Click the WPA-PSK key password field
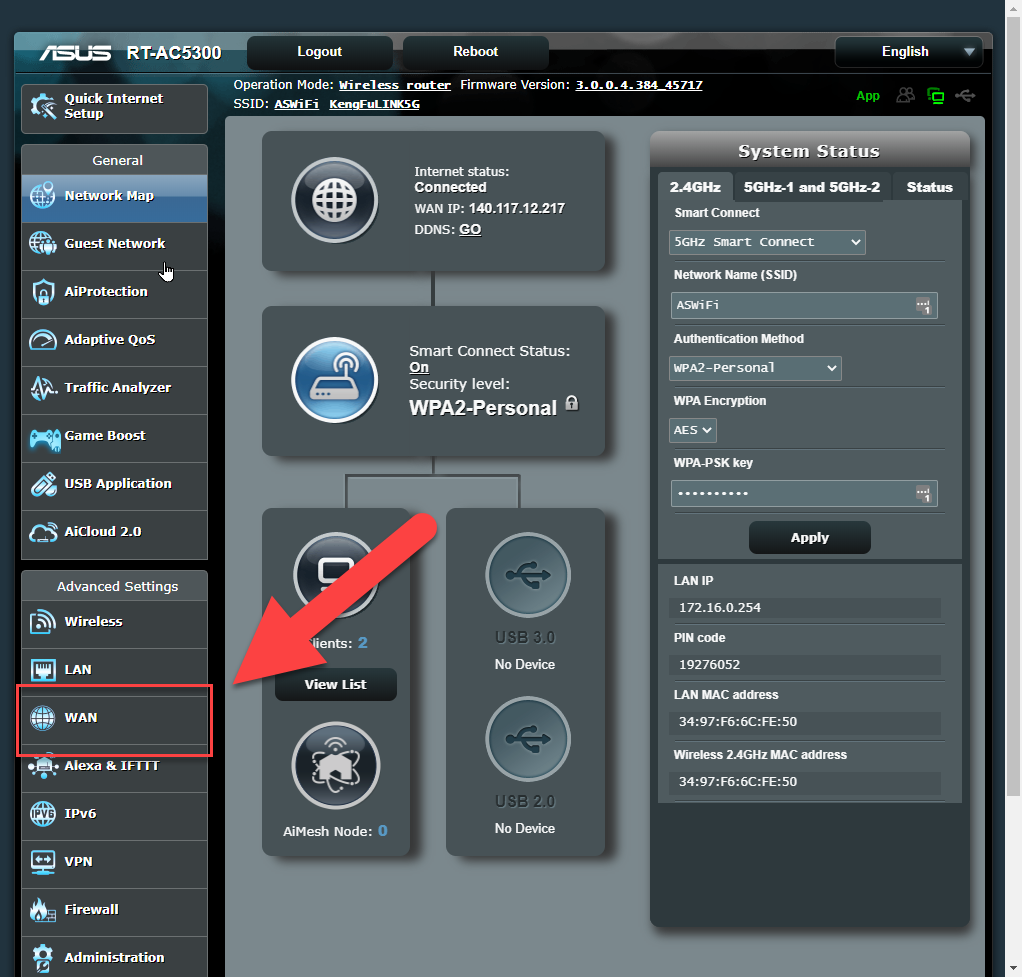 [x=804, y=494]
